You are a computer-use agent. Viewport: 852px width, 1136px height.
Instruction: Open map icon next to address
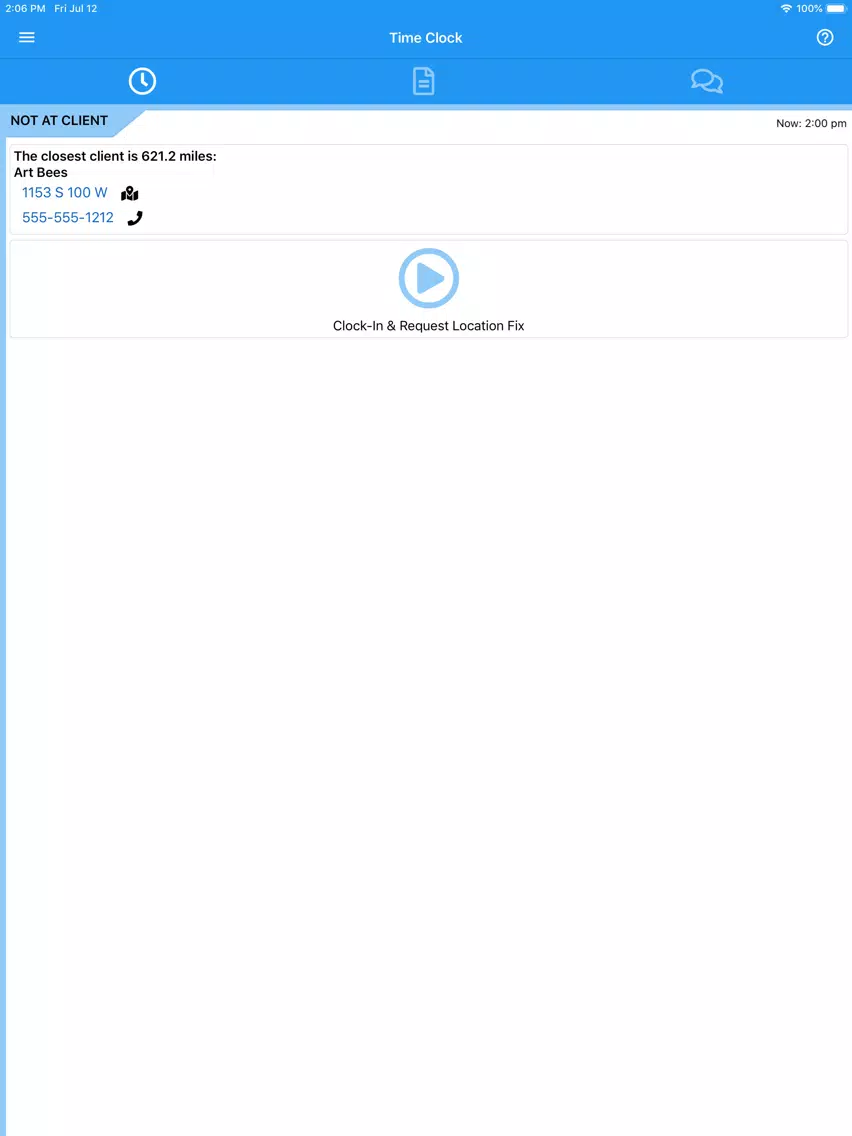coord(130,193)
